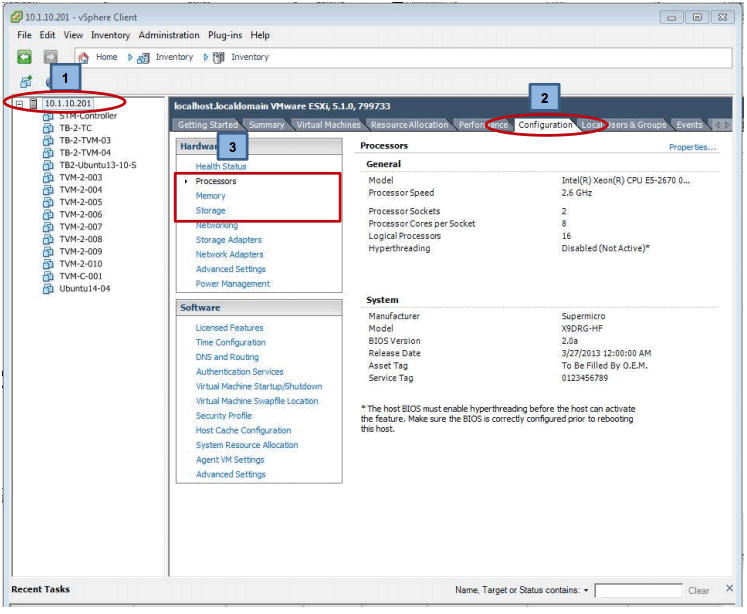747x614 pixels.
Task: Click the first Inventory breadcrumb icon
Action: click(x=143, y=58)
